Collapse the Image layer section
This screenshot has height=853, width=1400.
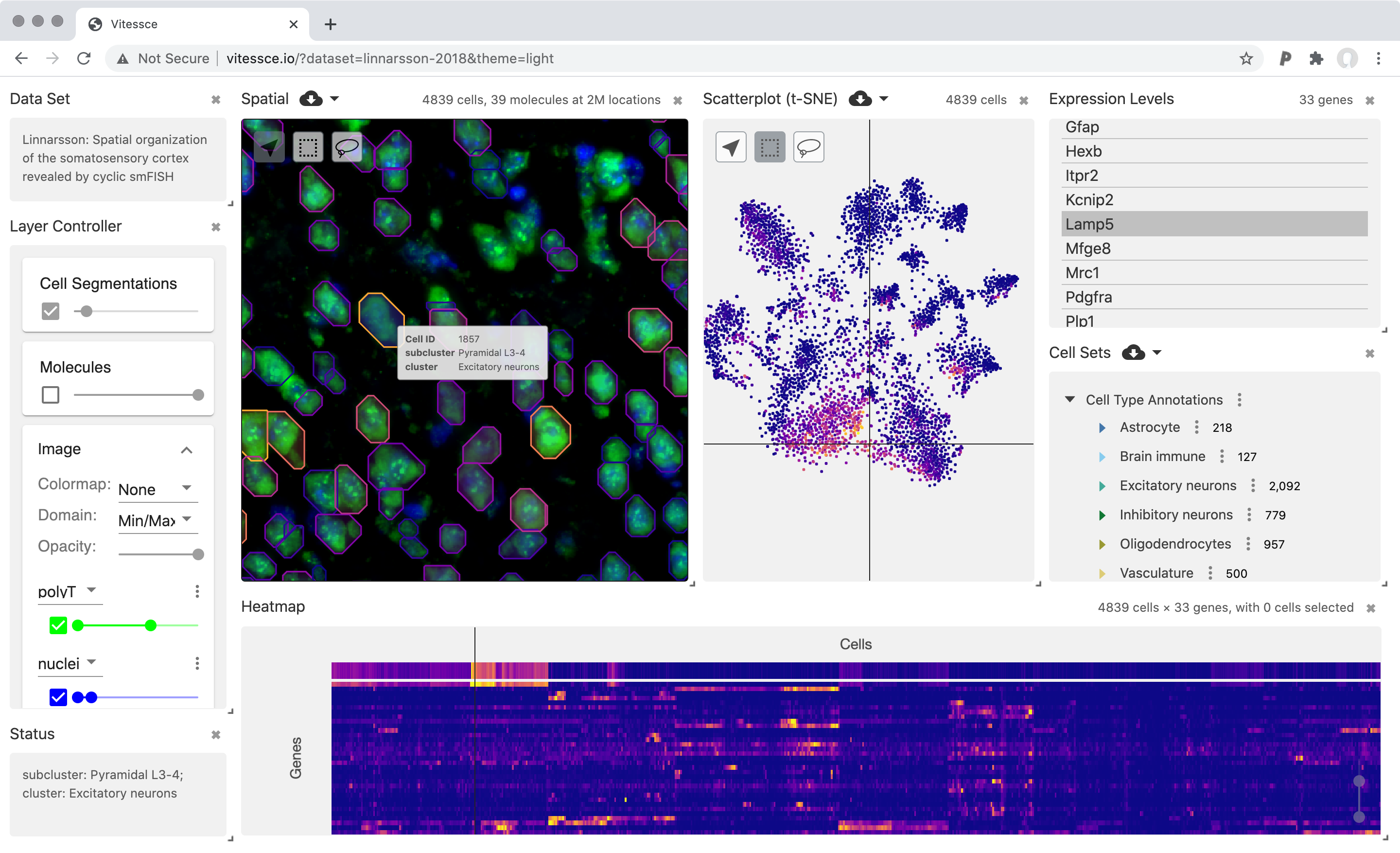click(x=186, y=450)
